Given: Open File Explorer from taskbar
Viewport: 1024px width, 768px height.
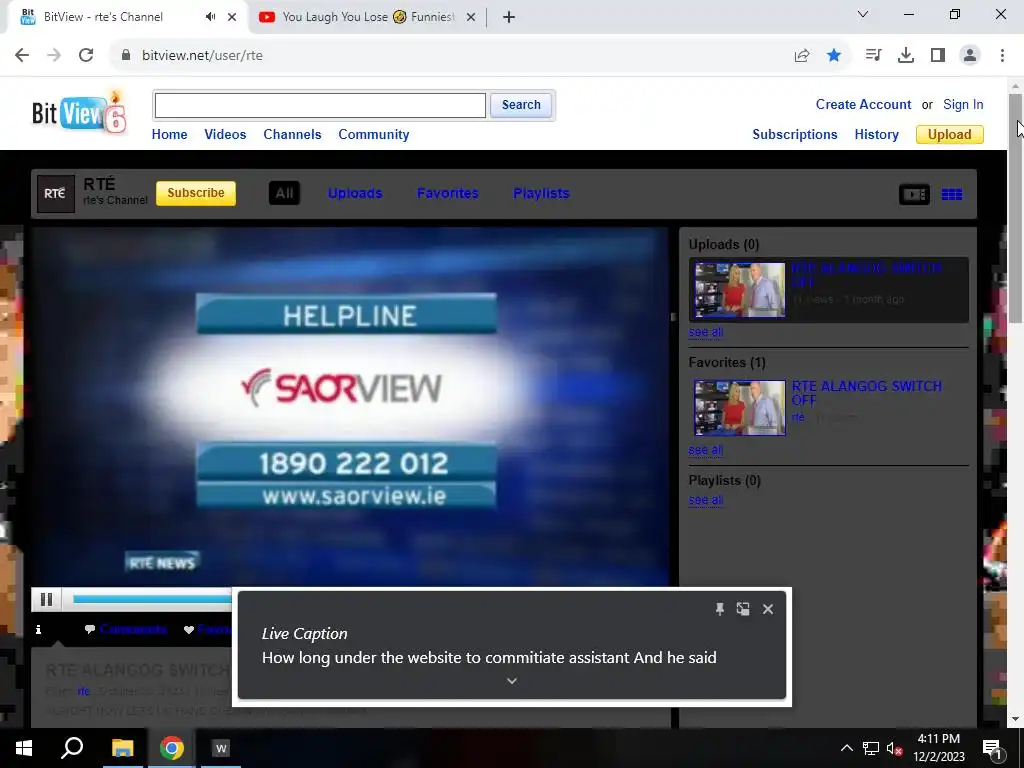Looking at the screenshot, I should point(122,748).
